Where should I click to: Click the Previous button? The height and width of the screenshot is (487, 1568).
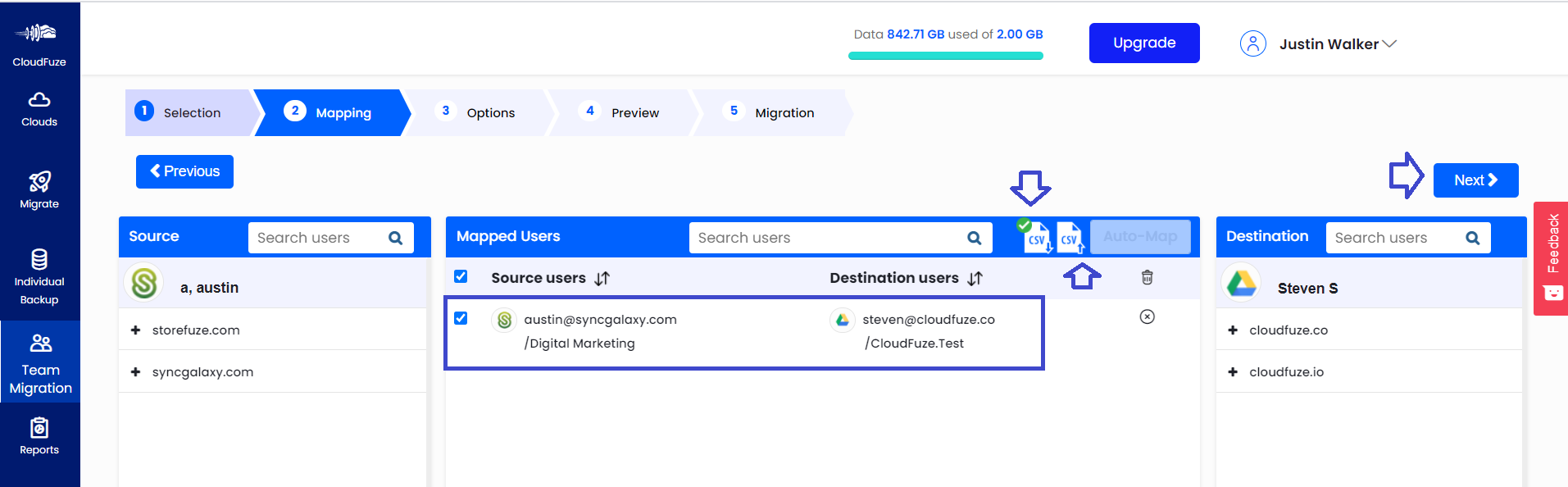tap(184, 171)
